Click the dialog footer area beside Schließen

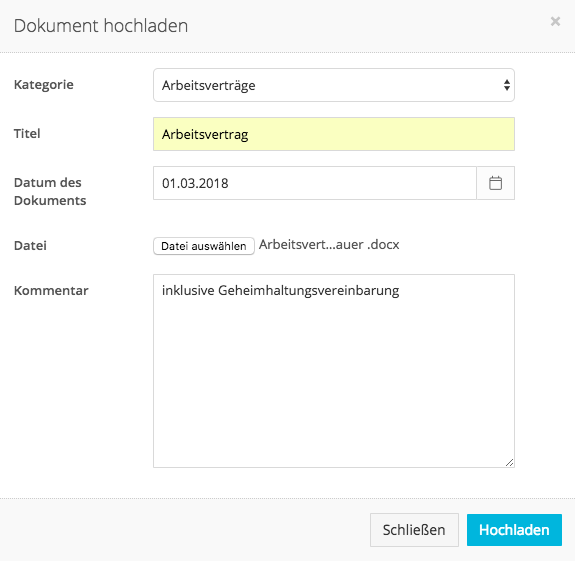(x=183, y=530)
